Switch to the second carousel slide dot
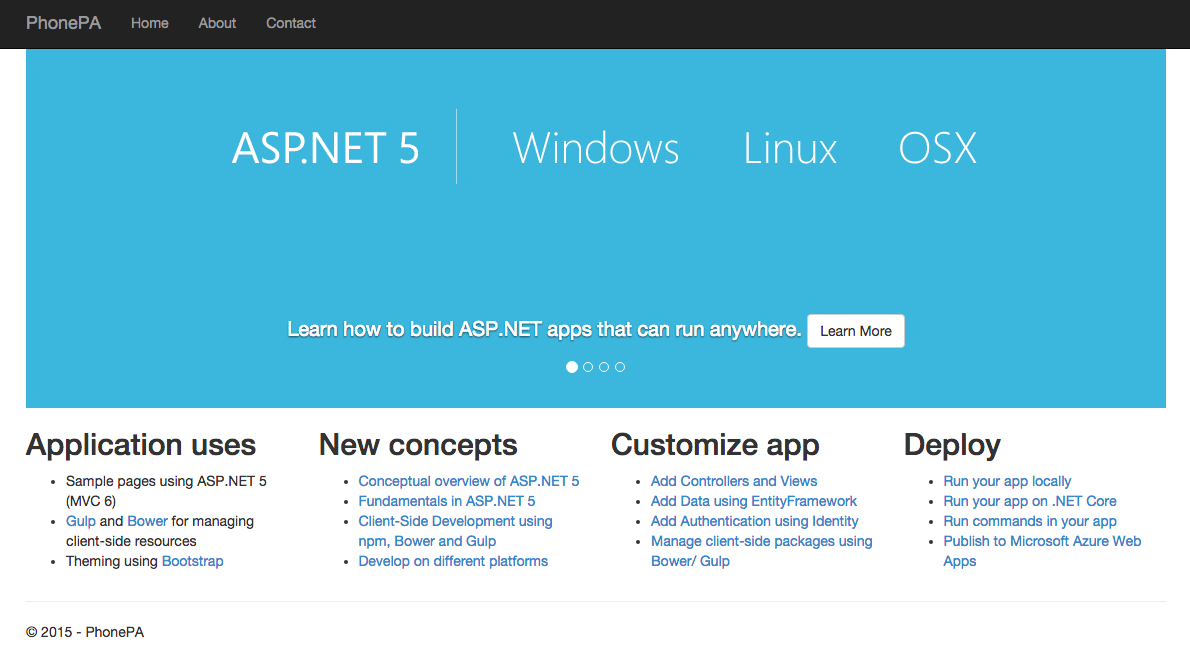The width and height of the screenshot is (1190, 672). [588, 367]
